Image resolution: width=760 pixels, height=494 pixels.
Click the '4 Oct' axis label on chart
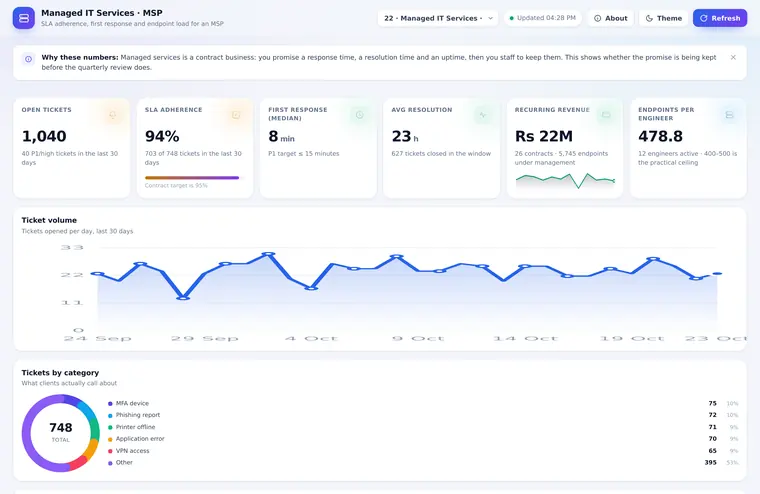(311, 338)
